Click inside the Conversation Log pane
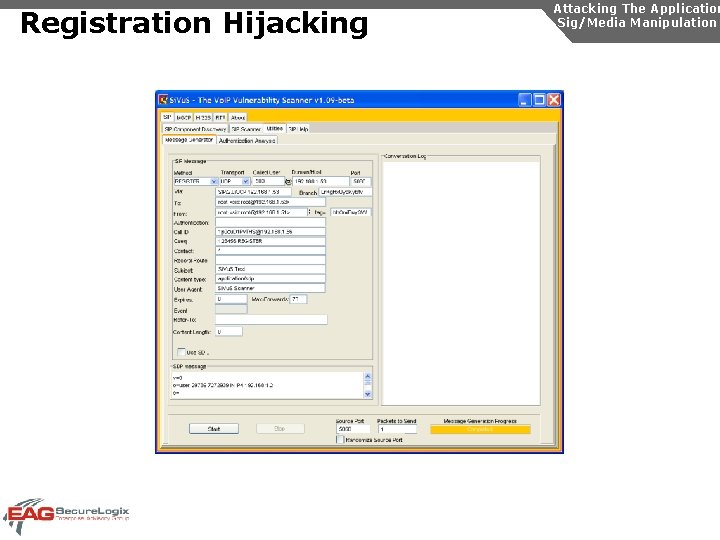 461,283
